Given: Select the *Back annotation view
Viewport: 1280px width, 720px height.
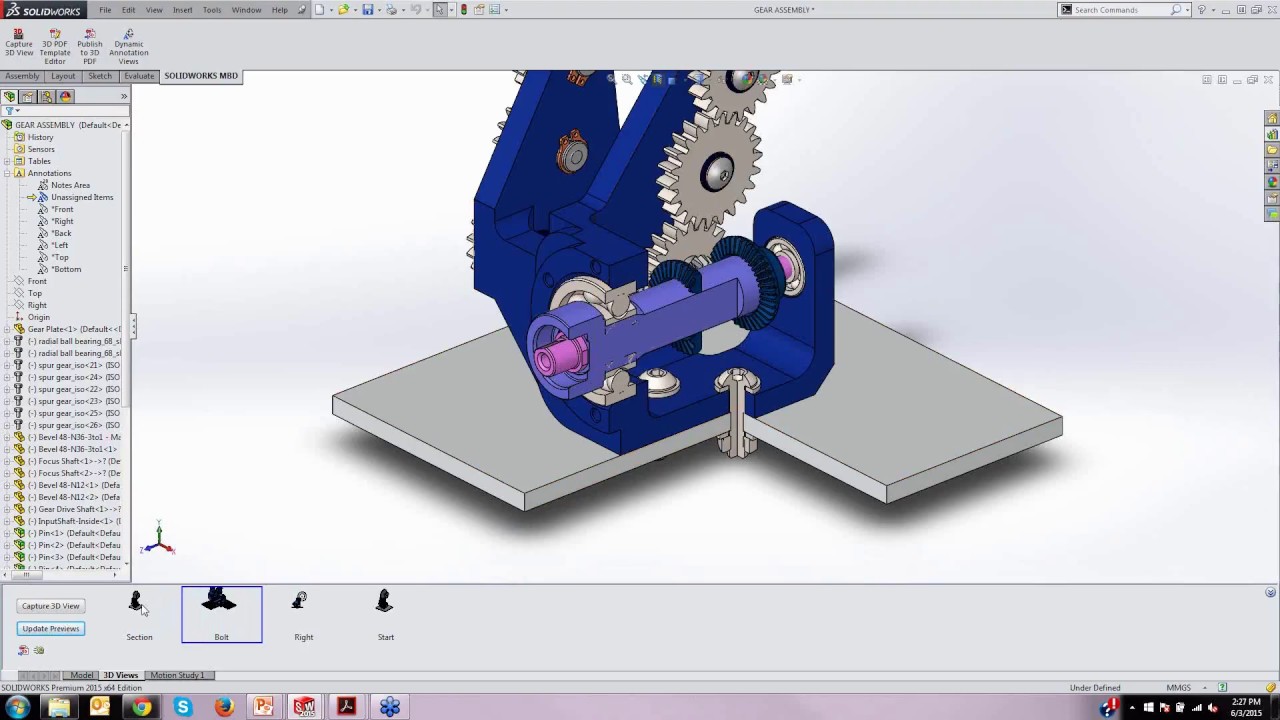Looking at the screenshot, I should pos(62,233).
